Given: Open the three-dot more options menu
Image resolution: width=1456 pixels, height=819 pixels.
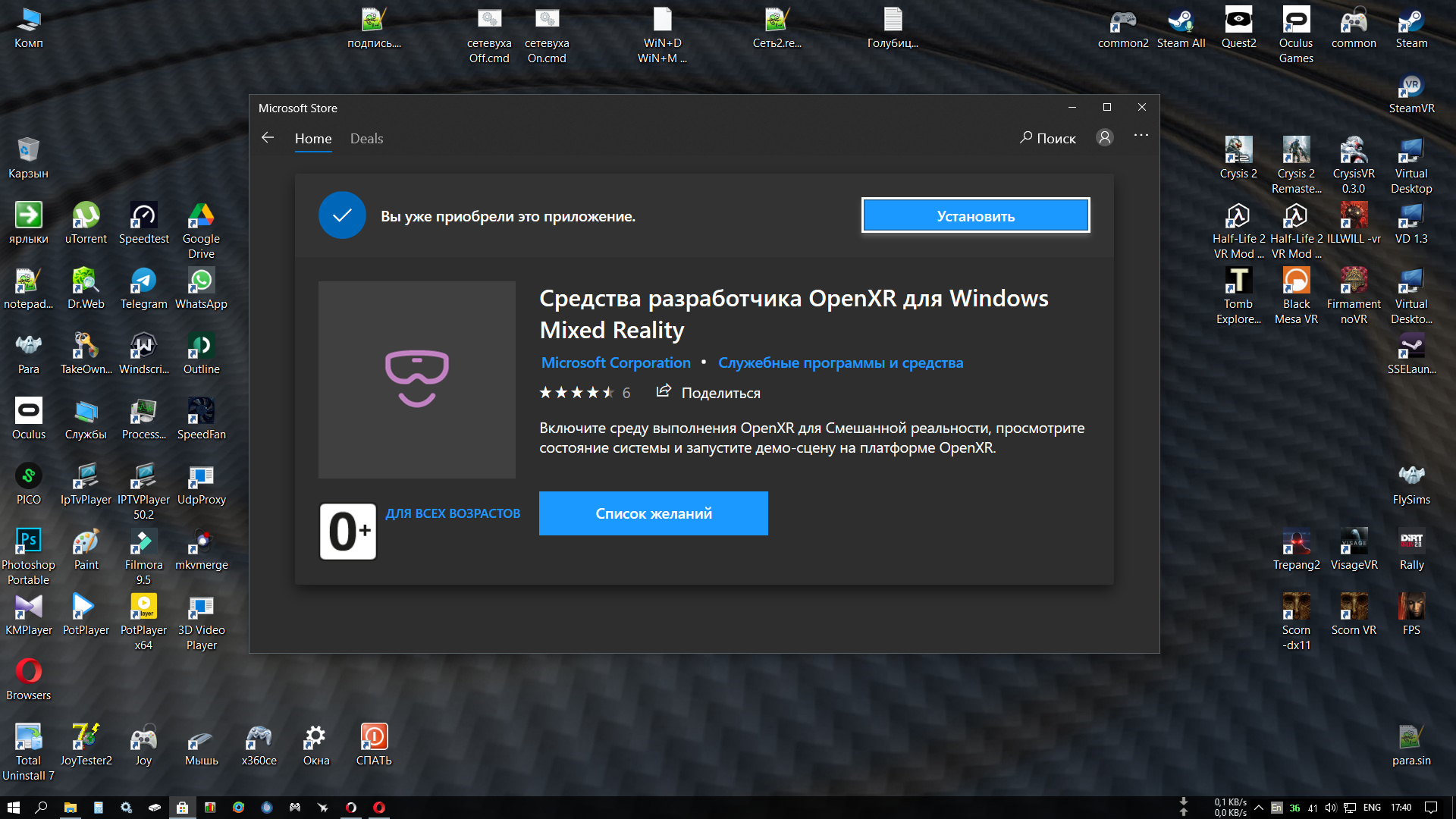Looking at the screenshot, I should click(1141, 136).
